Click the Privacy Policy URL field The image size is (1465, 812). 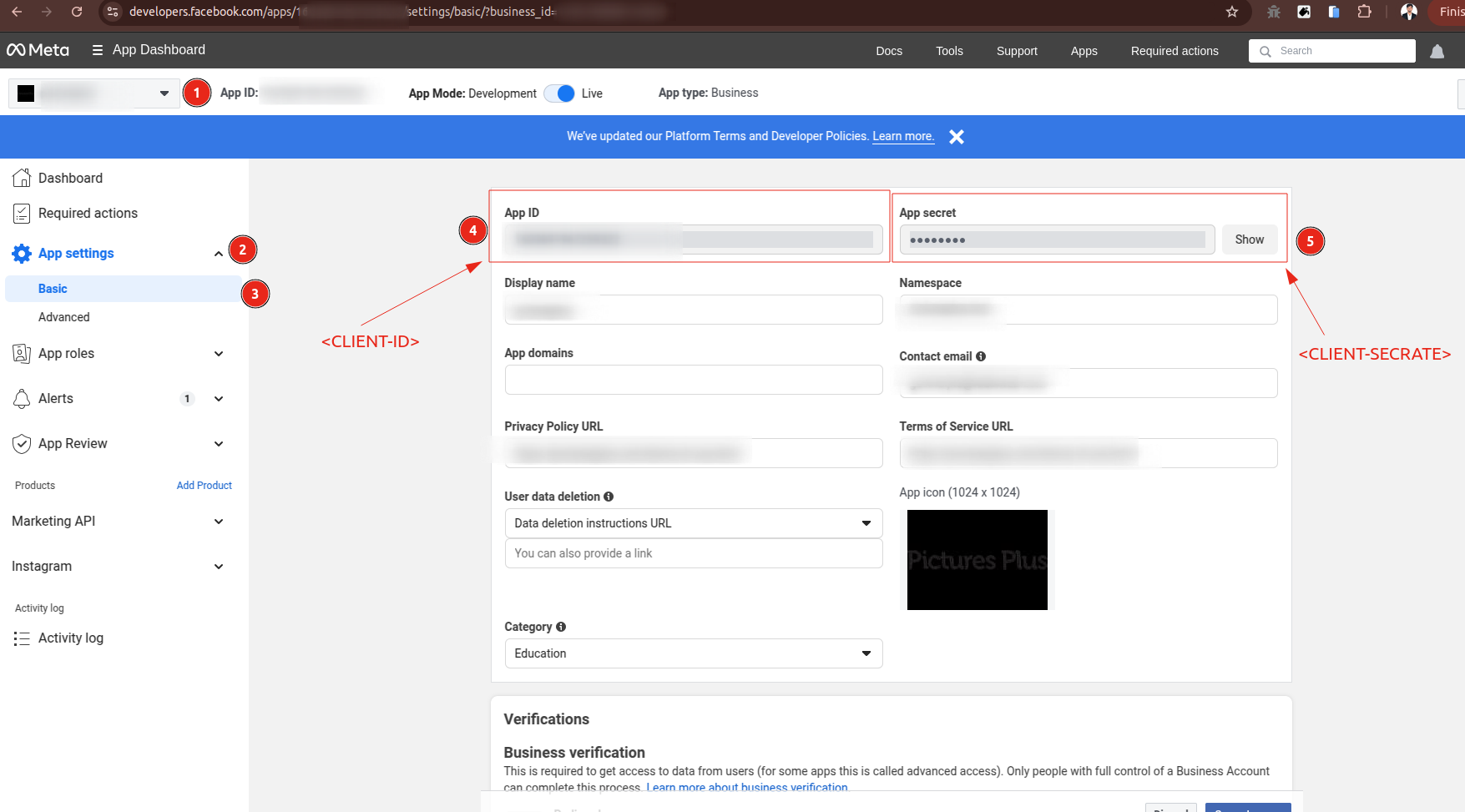pos(694,453)
